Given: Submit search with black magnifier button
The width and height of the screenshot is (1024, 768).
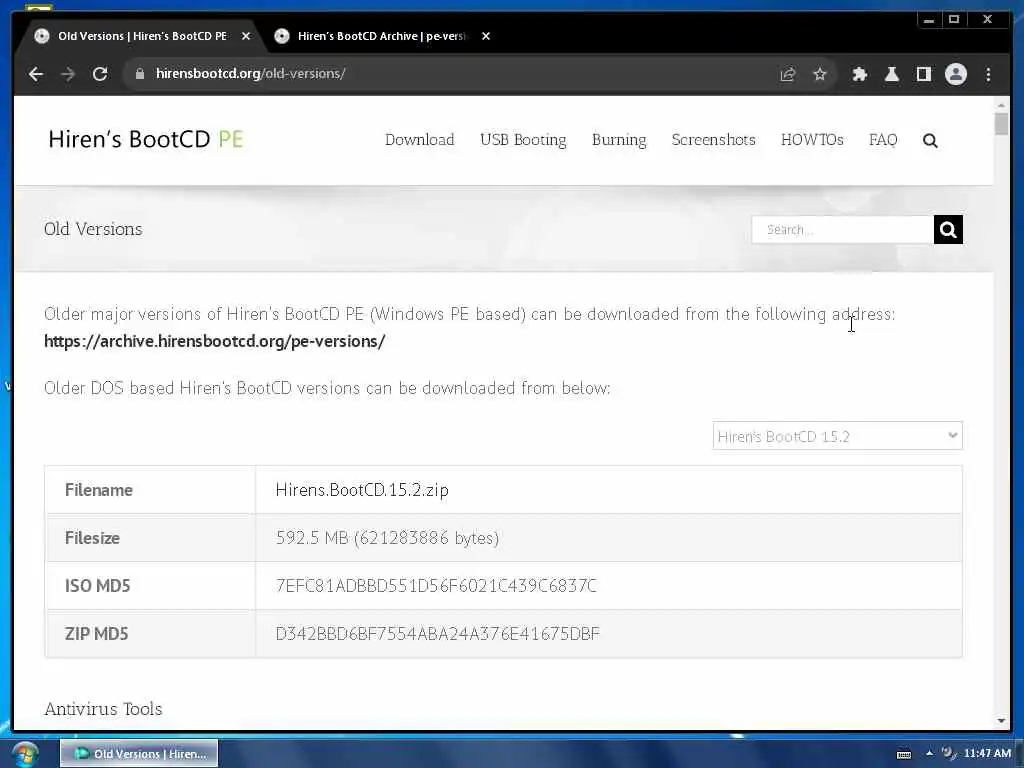Looking at the screenshot, I should [x=948, y=230].
